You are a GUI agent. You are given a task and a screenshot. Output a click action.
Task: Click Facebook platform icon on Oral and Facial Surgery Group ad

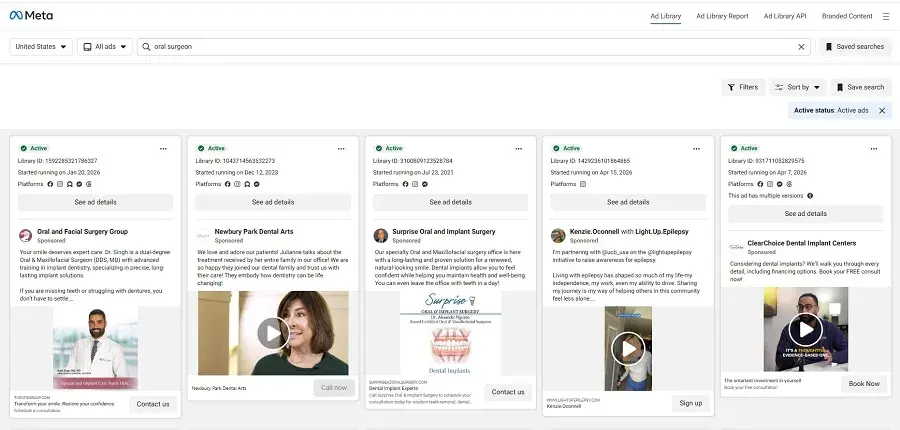coord(51,184)
